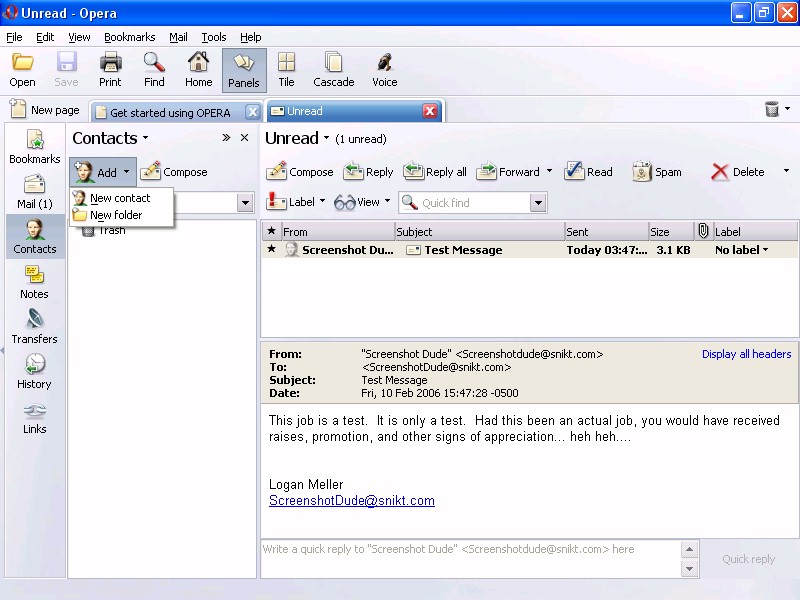This screenshot has width=800, height=600.
Task: Open the Voice toolbar icon
Action: pos(384,69)
